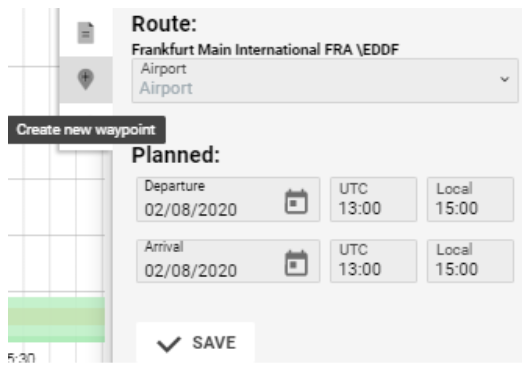Click the checkmark icon beside SAVE
526x366 pixels.
pyautogui.click(x=169, y=344)
